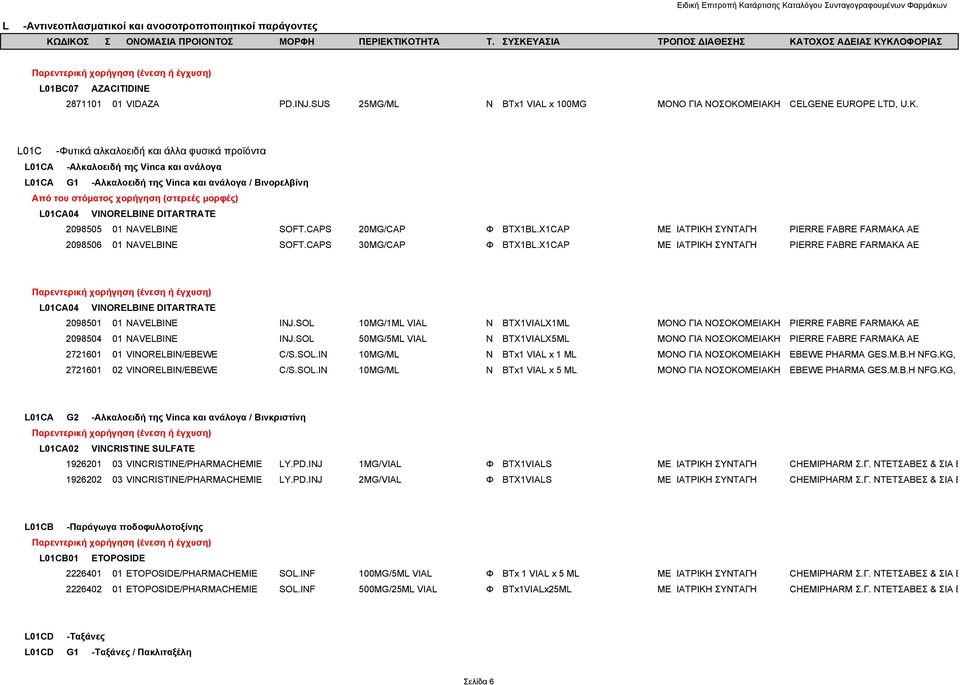960x685 pixels.
Task: Click code 2098505 NAVELBINE row
Action: 83,230
